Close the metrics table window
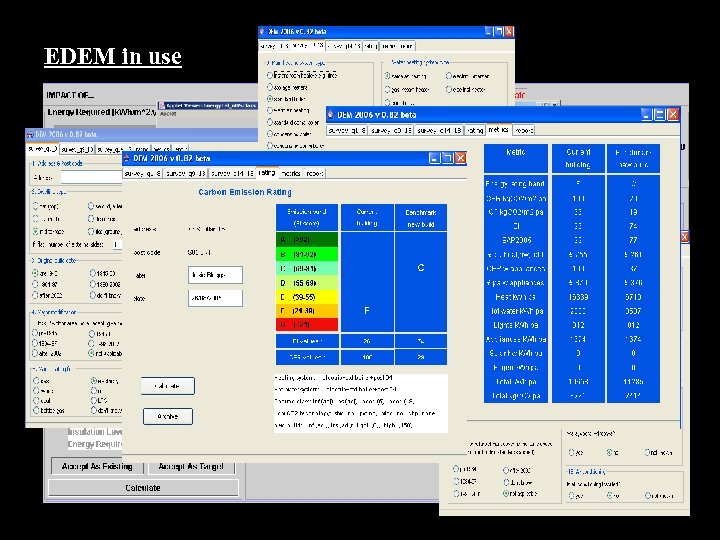The image size is (720, 540). [x=672, y=113]
